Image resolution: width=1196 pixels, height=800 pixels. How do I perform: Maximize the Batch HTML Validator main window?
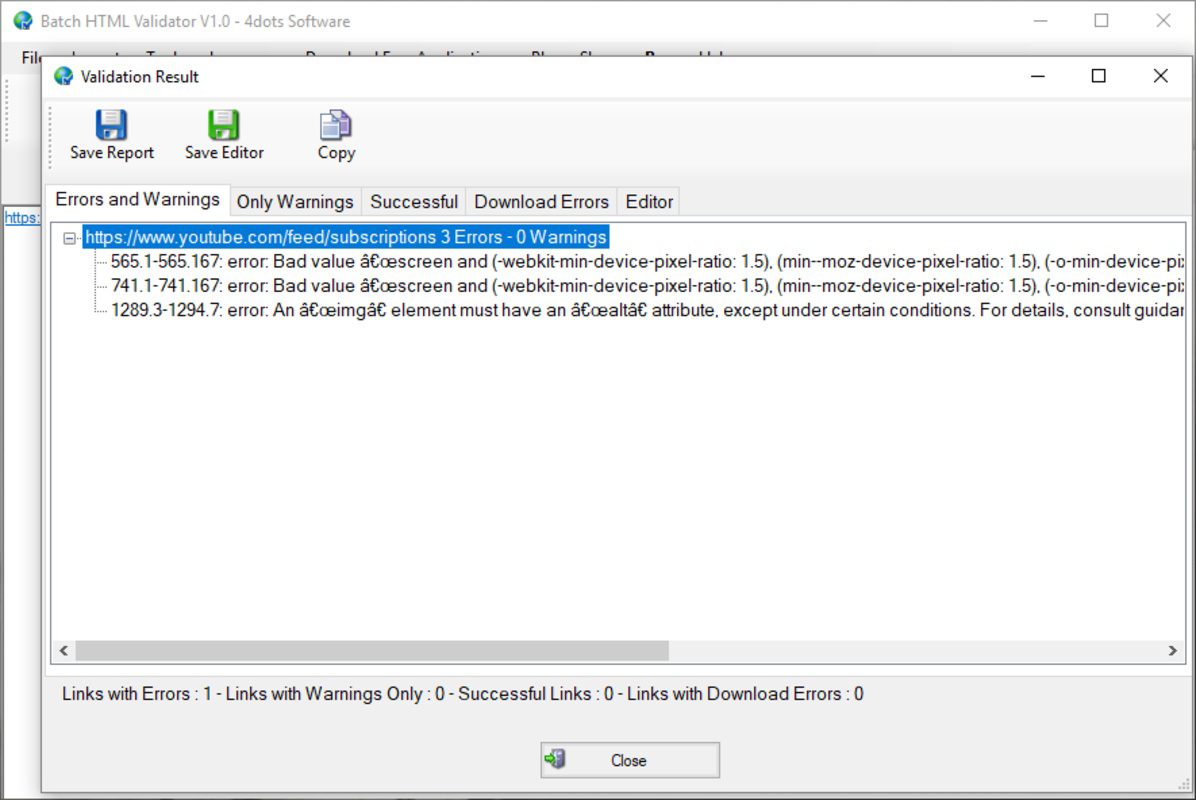pyautogui.click(x=1101, y=21)
